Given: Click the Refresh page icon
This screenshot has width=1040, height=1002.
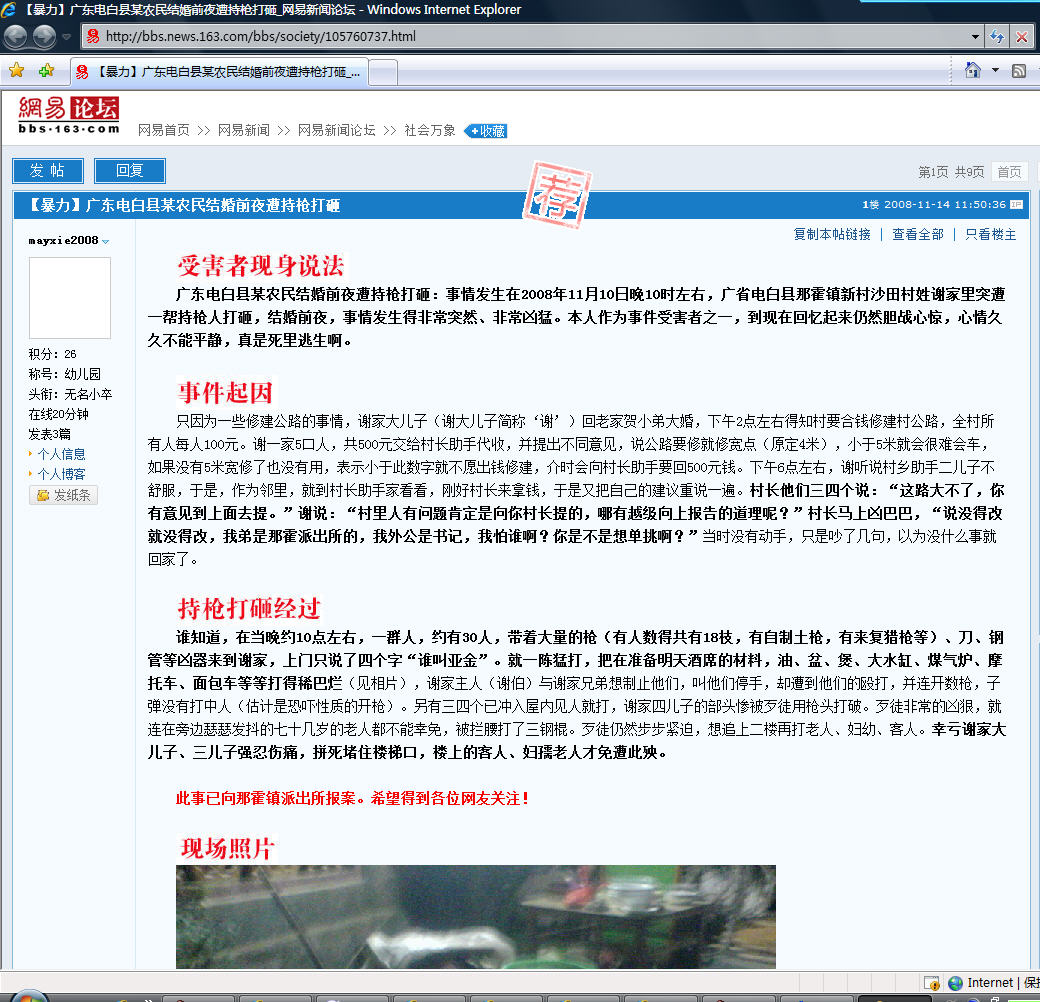Looking at the screenshot, I should coord(997,37).
